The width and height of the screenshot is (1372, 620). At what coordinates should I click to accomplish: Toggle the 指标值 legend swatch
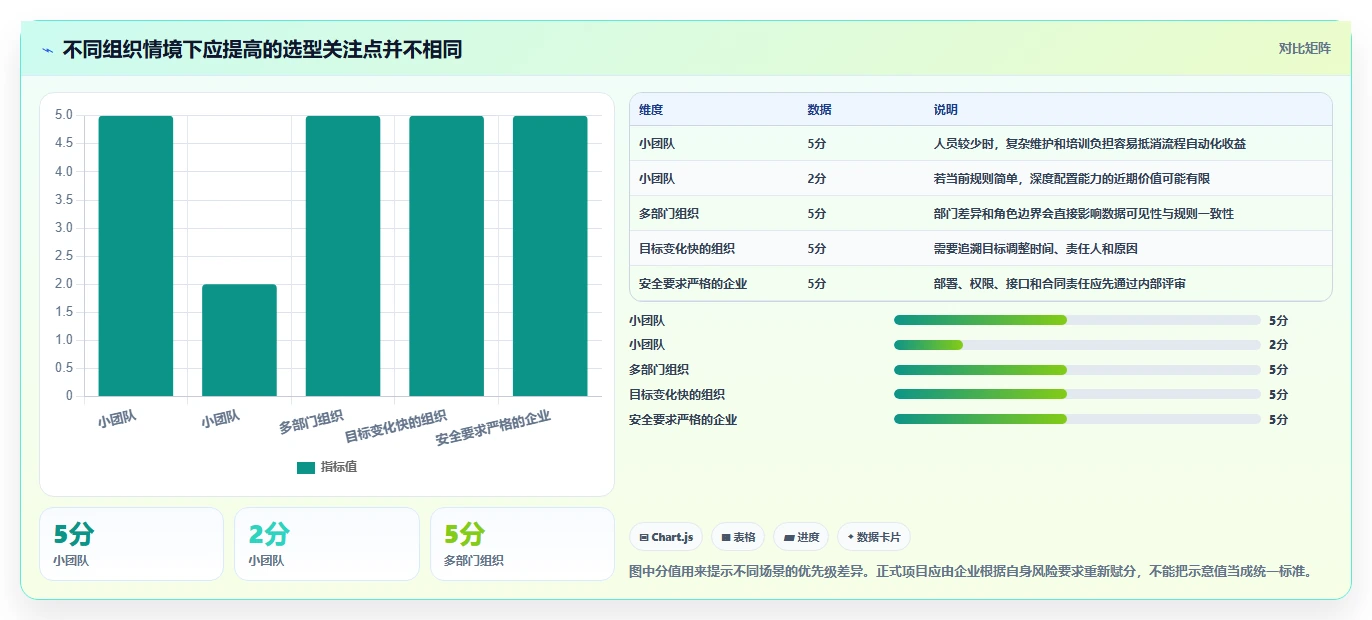(x=306, y=467)
